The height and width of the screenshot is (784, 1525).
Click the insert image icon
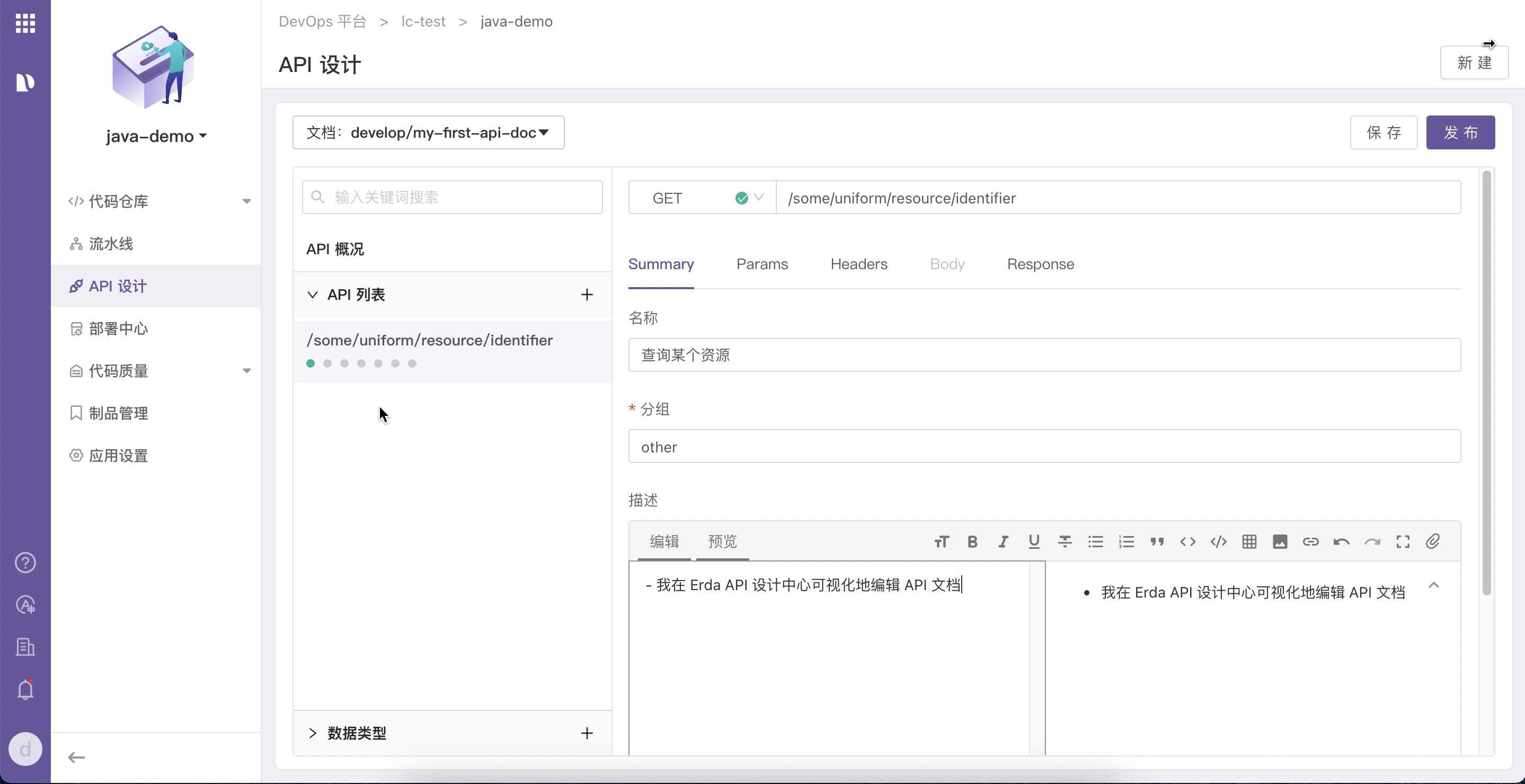coord(1280,541)
